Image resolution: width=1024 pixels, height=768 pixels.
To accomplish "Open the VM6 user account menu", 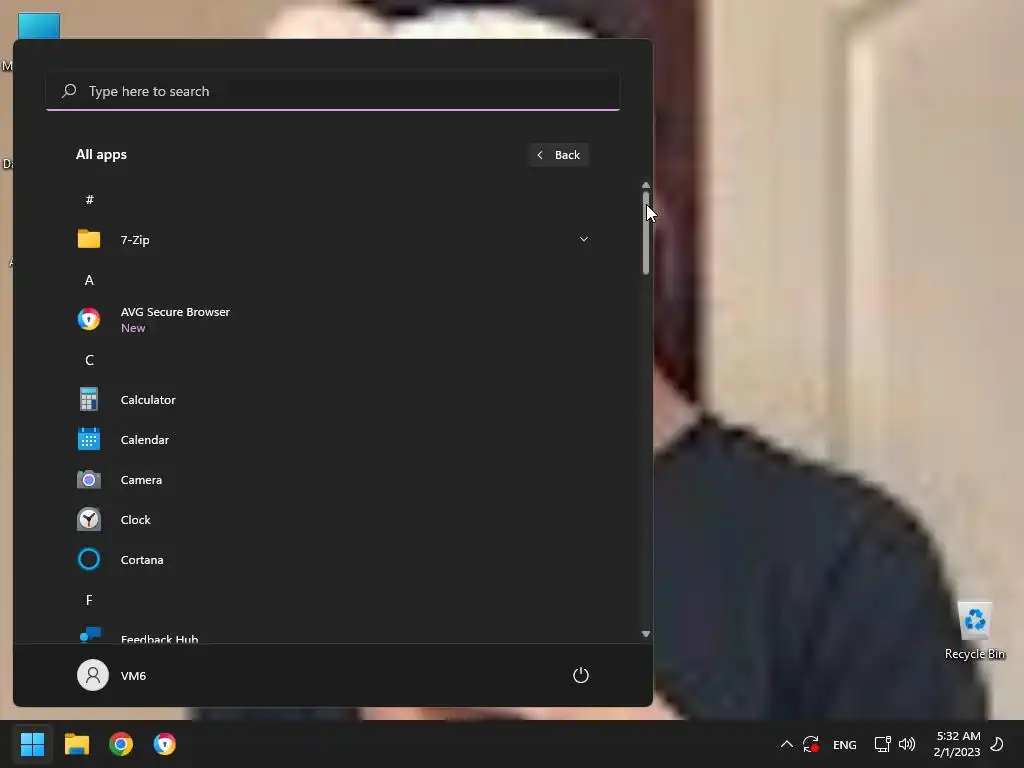I will click(x=112, y=675).
